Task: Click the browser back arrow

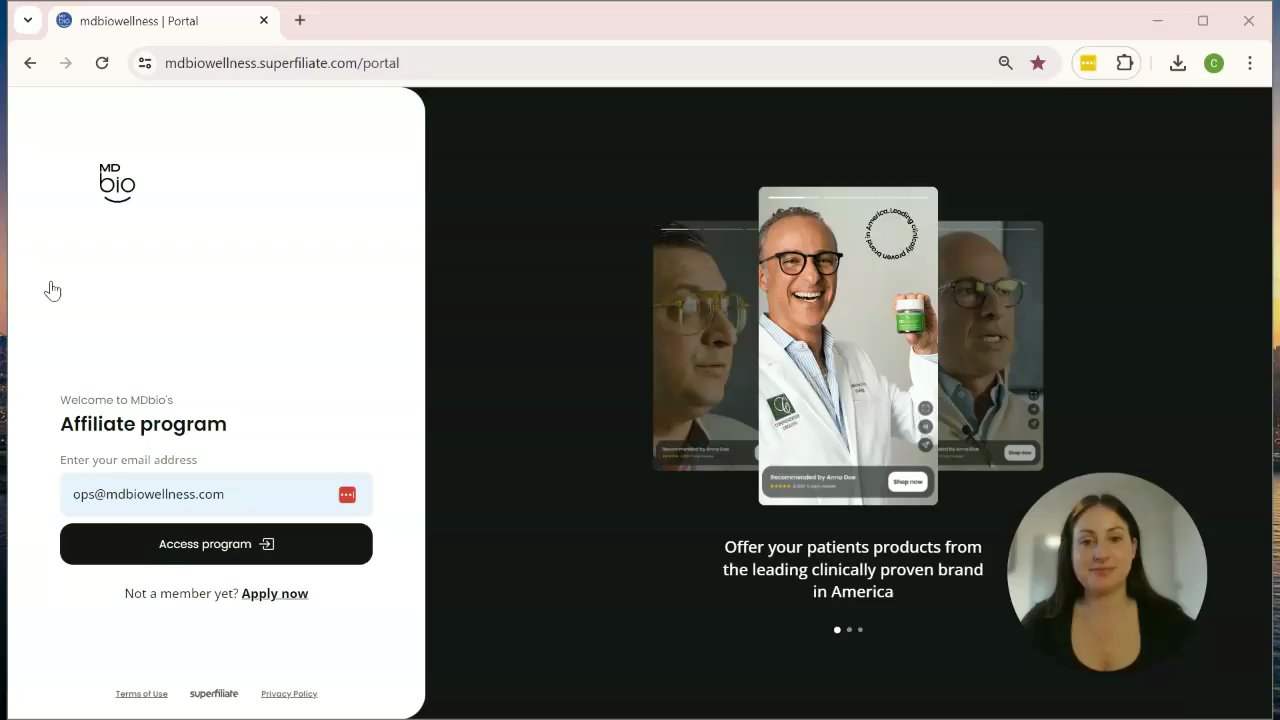Action: click(30, 63)
